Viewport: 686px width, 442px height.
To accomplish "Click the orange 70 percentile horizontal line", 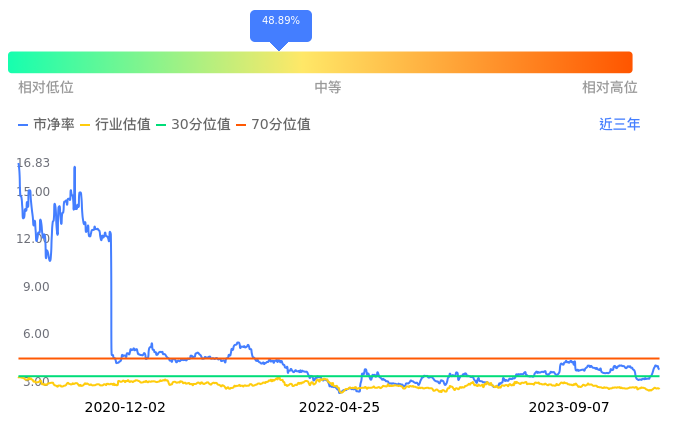I will pos(400,358).
